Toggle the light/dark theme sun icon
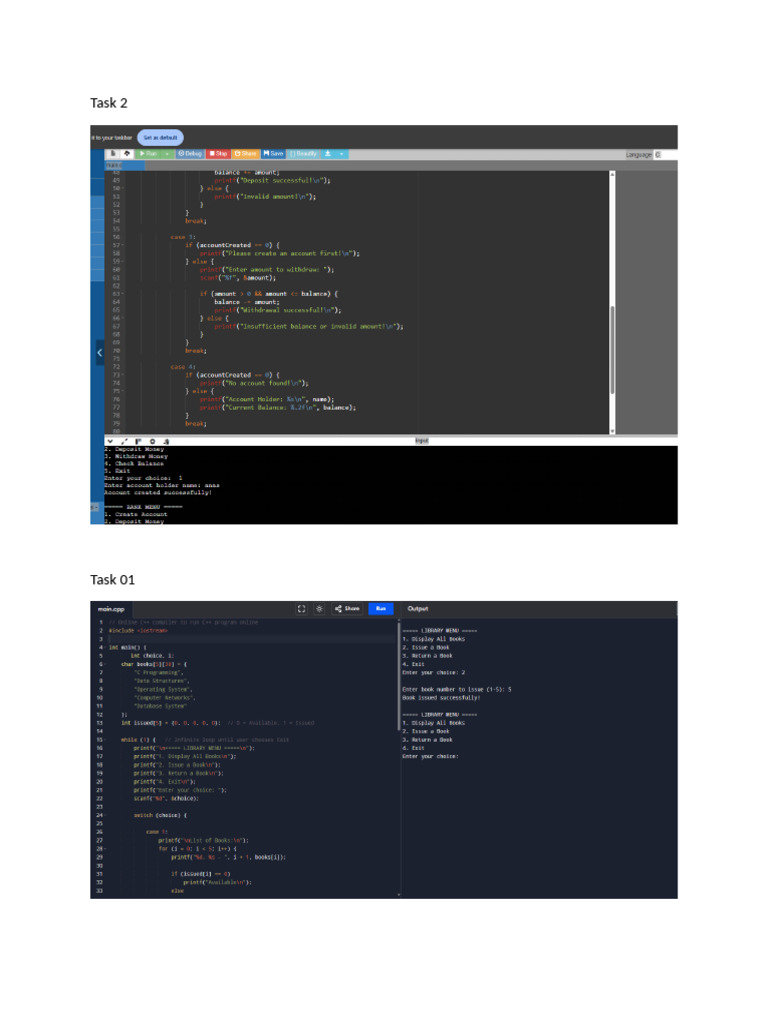 (319, 609)
